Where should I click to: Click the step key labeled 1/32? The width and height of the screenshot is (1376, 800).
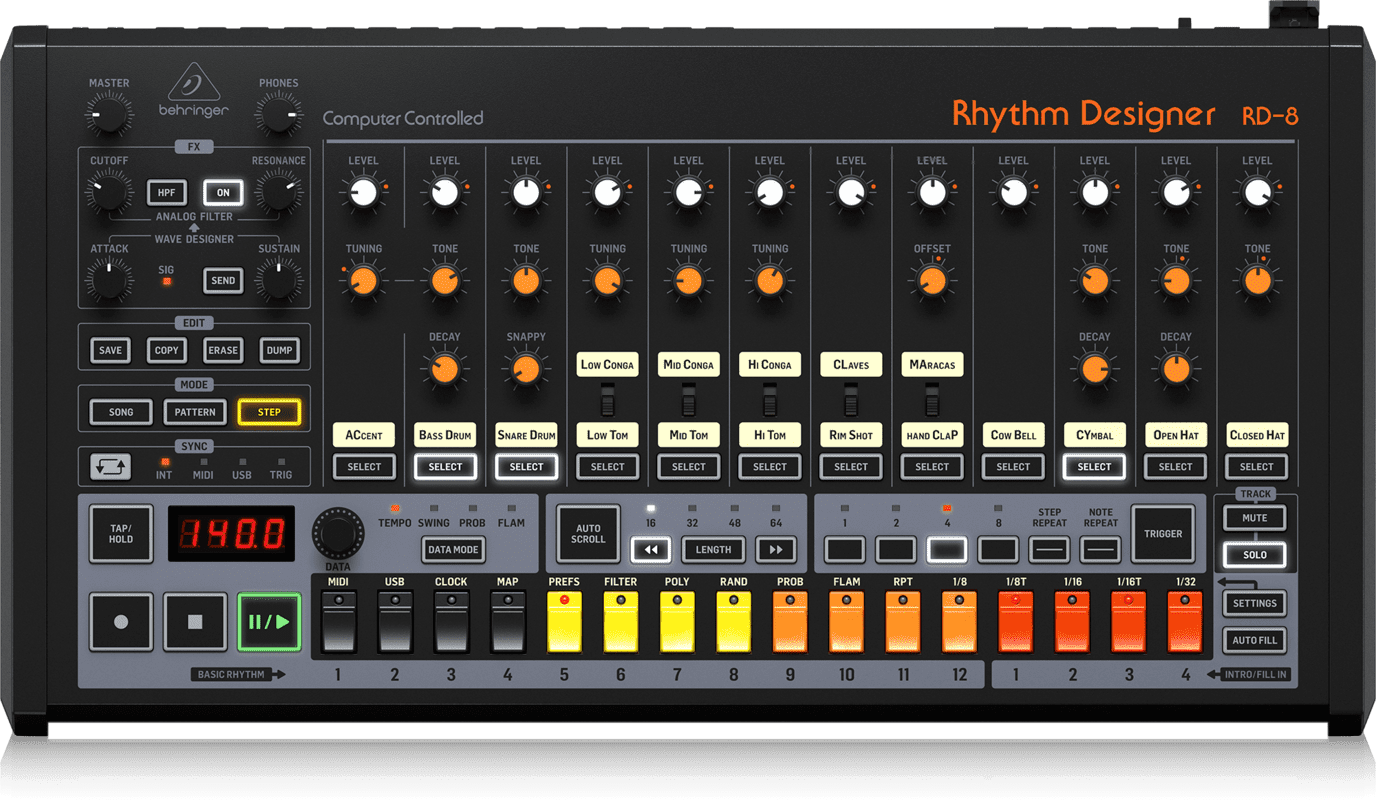(1185, 622)
